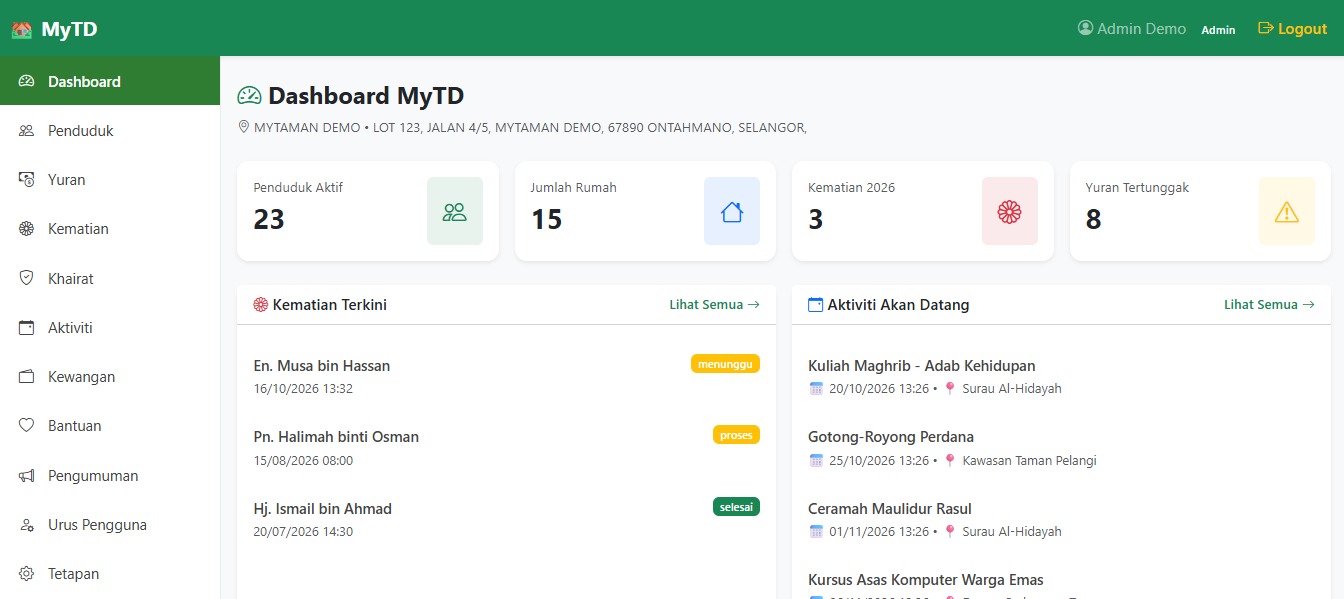Click the Kematian 2026 flower icon tile
The width and height of the screenshot is (1344, 599).
click(x=1010, y=211)
